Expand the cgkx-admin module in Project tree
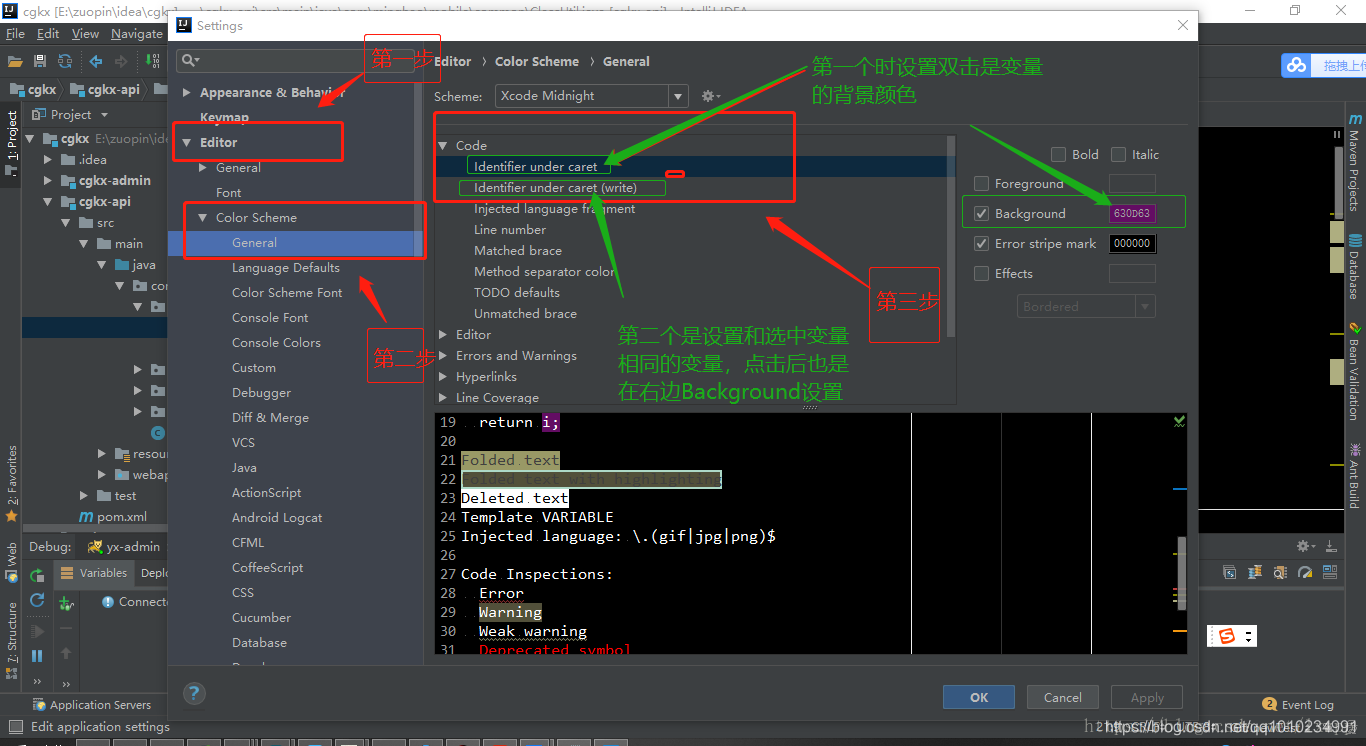Image resolution: width=1366 pixels, height=746 pixels. 48,181
